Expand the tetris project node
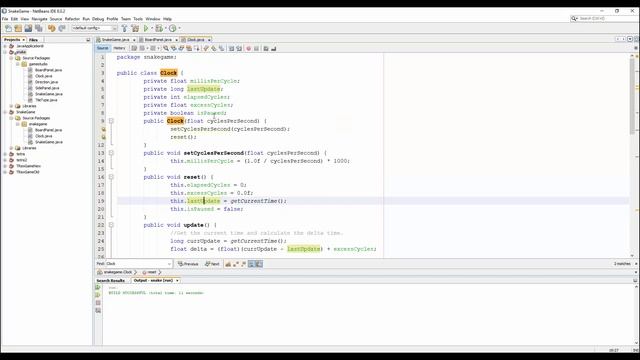640x360 pixels. [5, 154]
